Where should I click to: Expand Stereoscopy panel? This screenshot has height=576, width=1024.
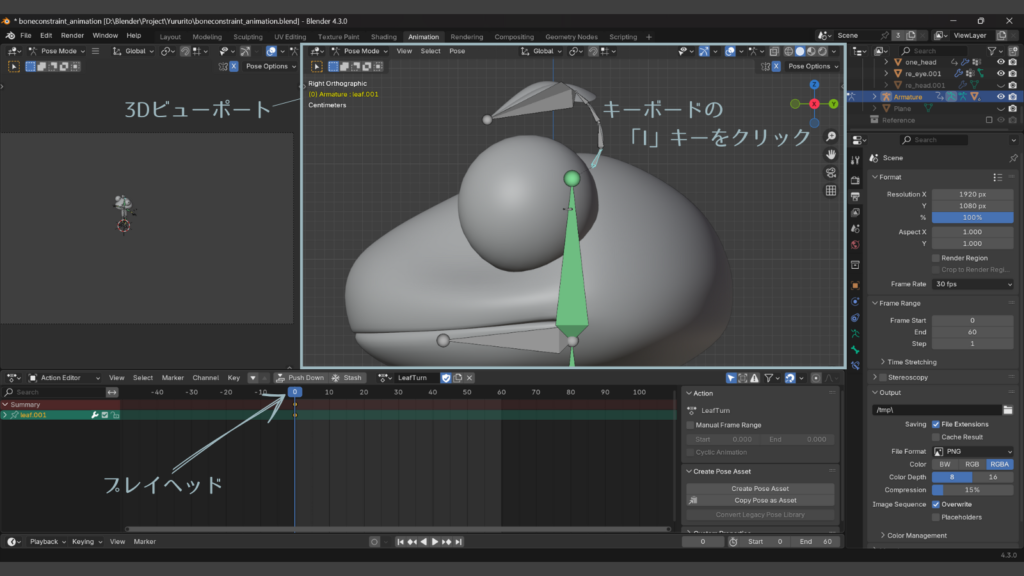(x=874, y=377)
